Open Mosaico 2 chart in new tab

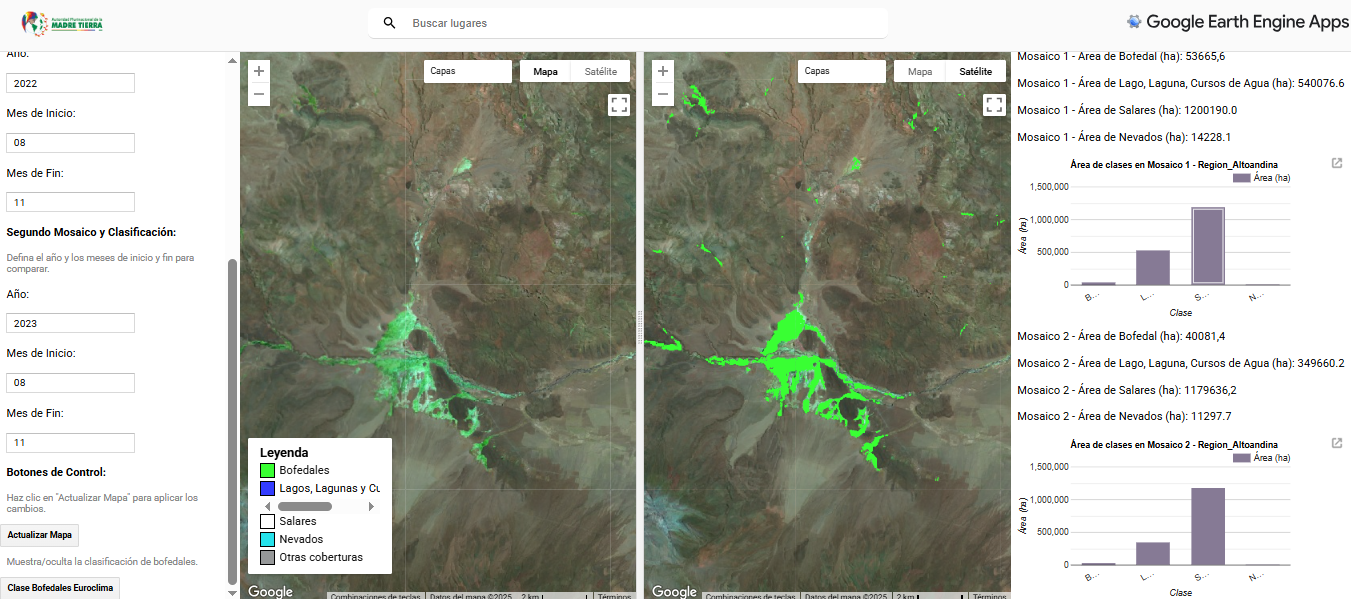(1337, 443)
